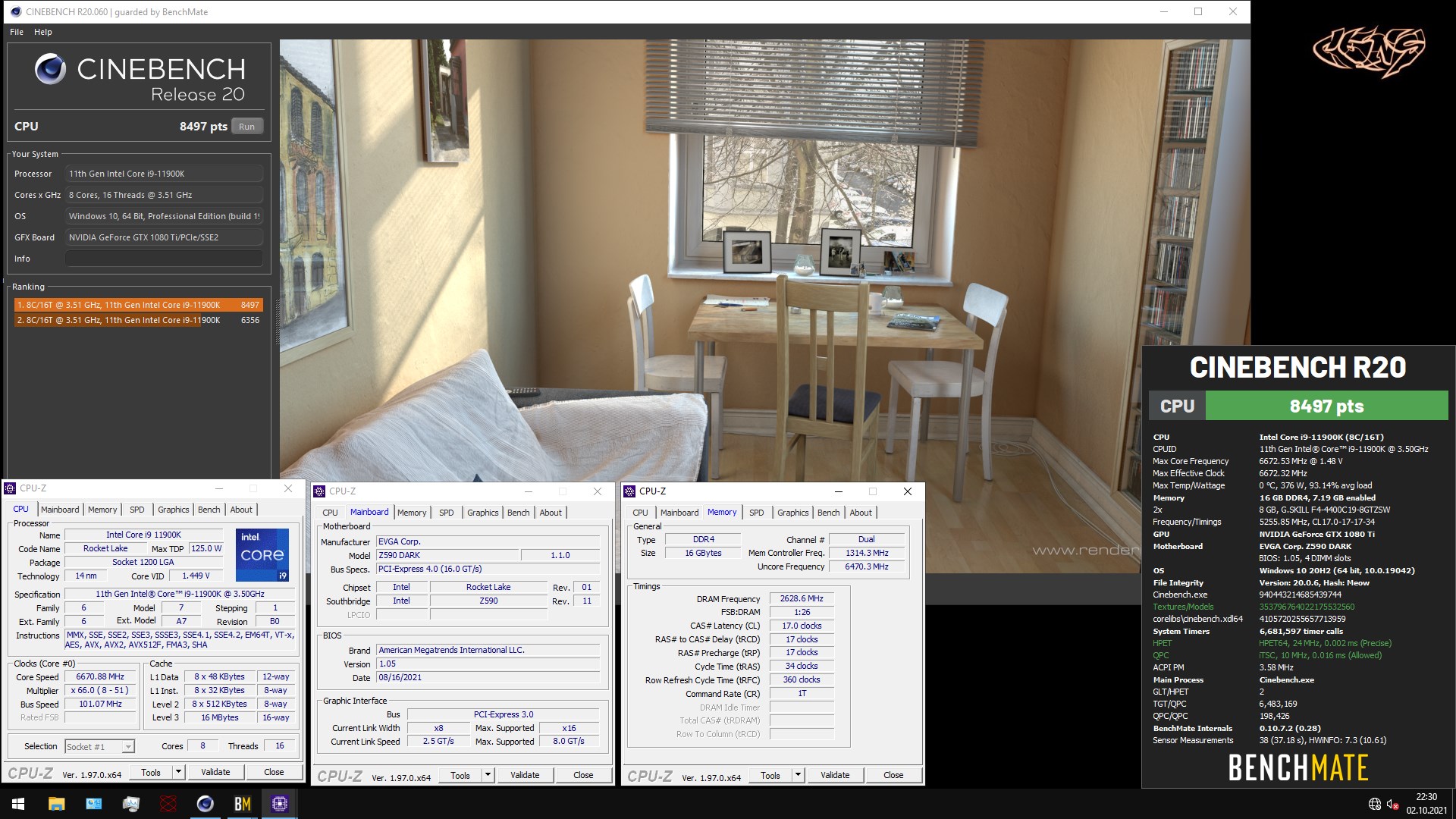Click Close button in left CPU-Z window
Viewport: 1456px width, 819px height.
pyautogui.click(x=274, y=772)
